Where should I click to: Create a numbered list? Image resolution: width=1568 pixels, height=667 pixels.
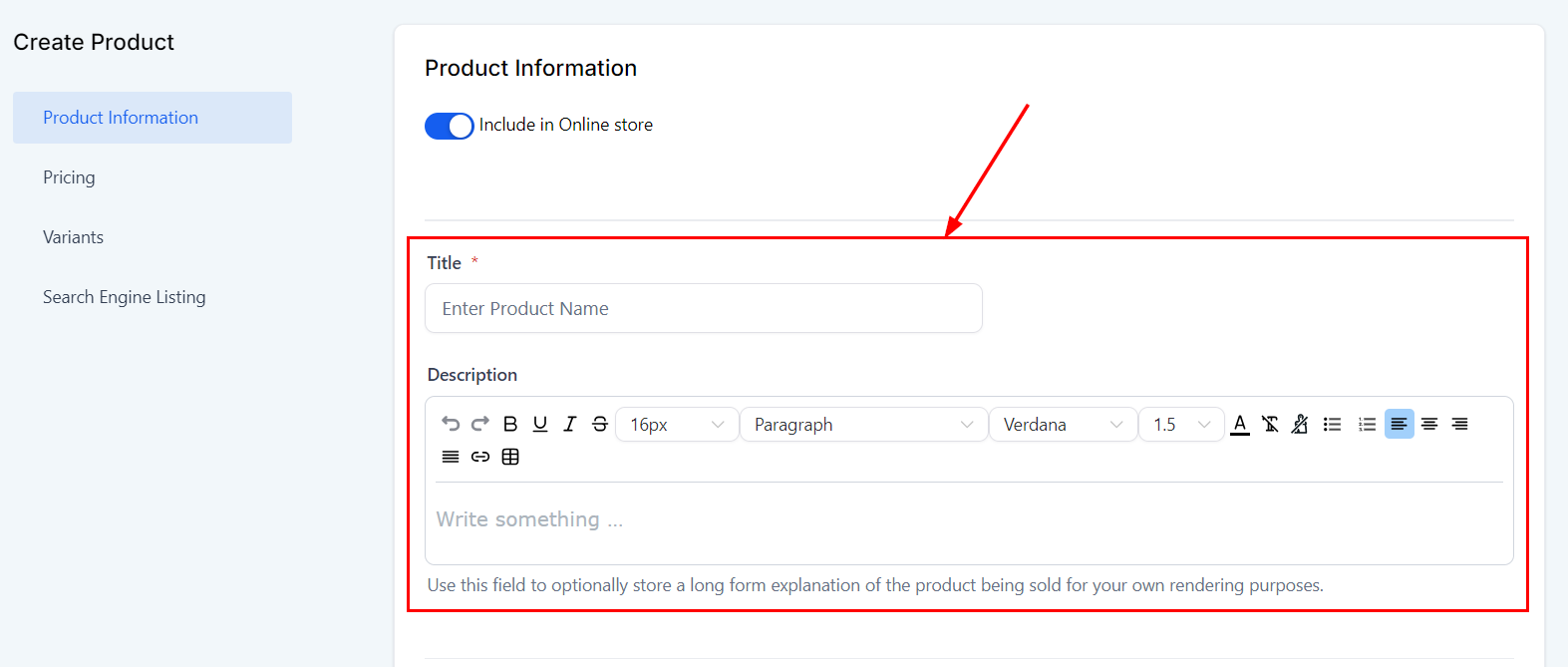pyautogui.click(x=1367, y=424)
